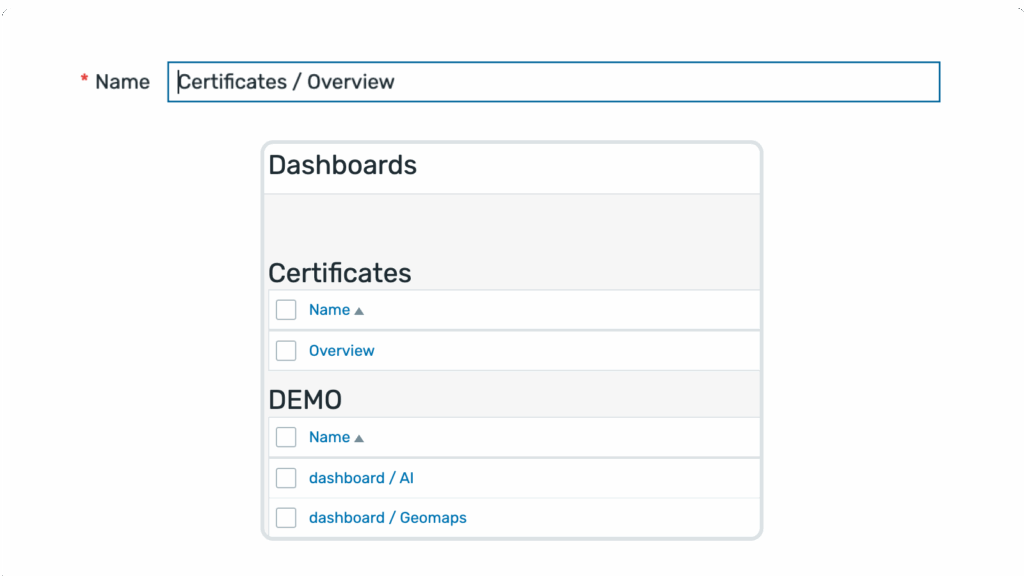Open the Overview dashboard link
Screen dimensions: 1024x576
pos(341,351)
